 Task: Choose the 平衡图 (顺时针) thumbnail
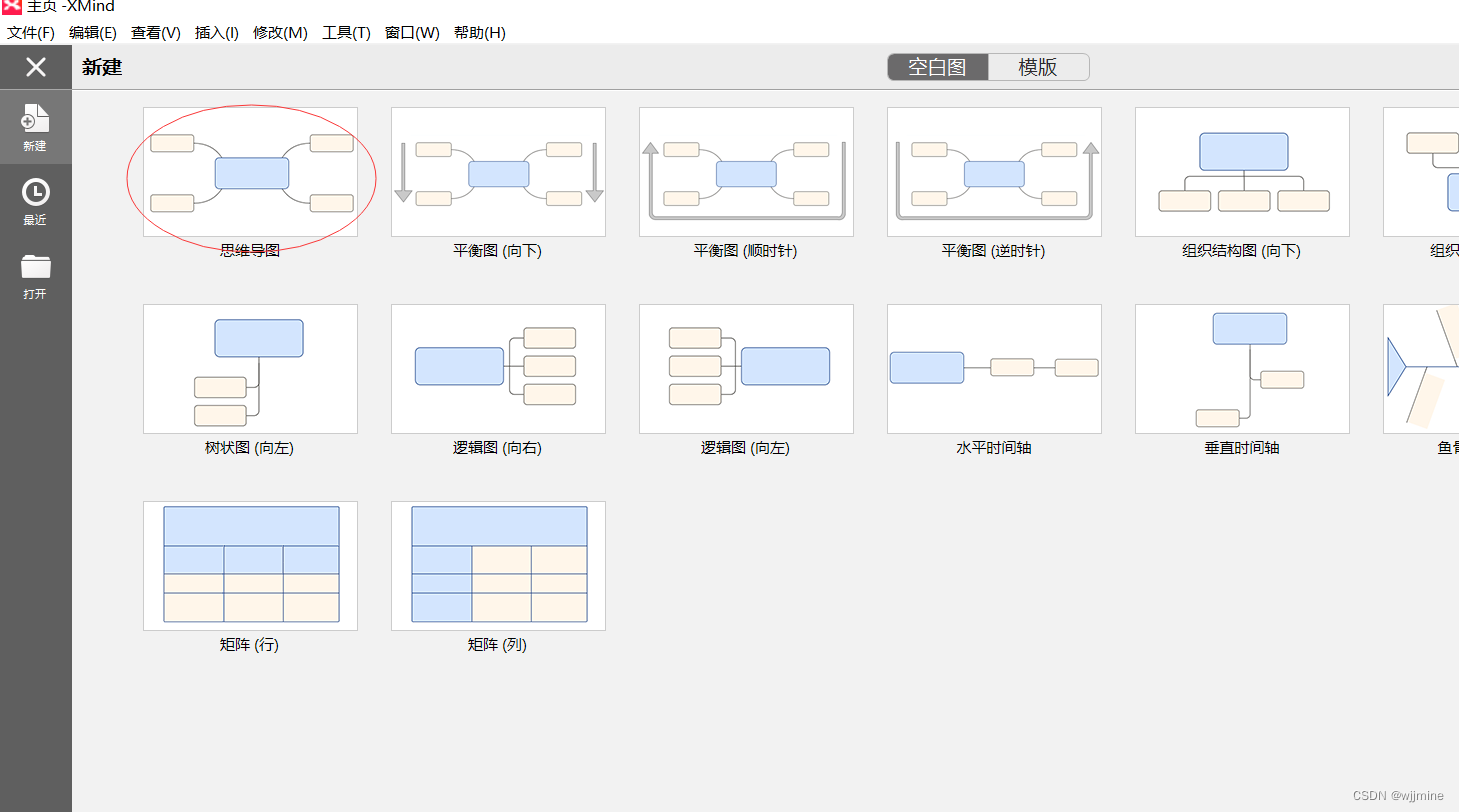click(x=746, y=172)
